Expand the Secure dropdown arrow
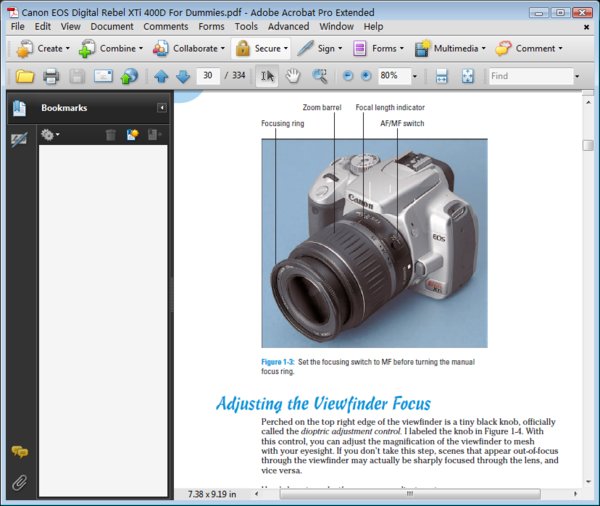The width and height of the screenshot is (600, 506). [286, 49]
